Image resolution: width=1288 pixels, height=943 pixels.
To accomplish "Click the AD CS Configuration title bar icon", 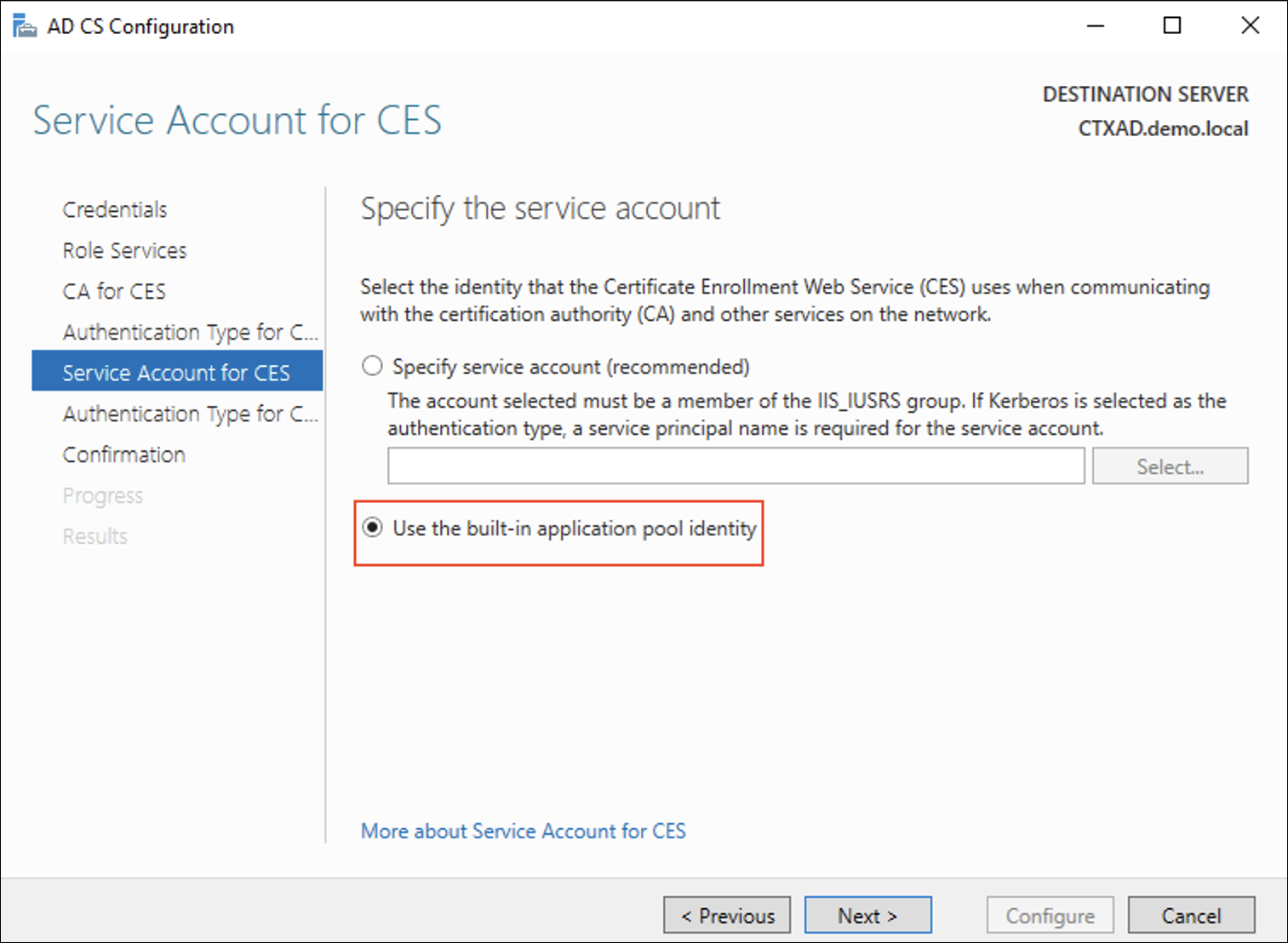I will point(25,26).
